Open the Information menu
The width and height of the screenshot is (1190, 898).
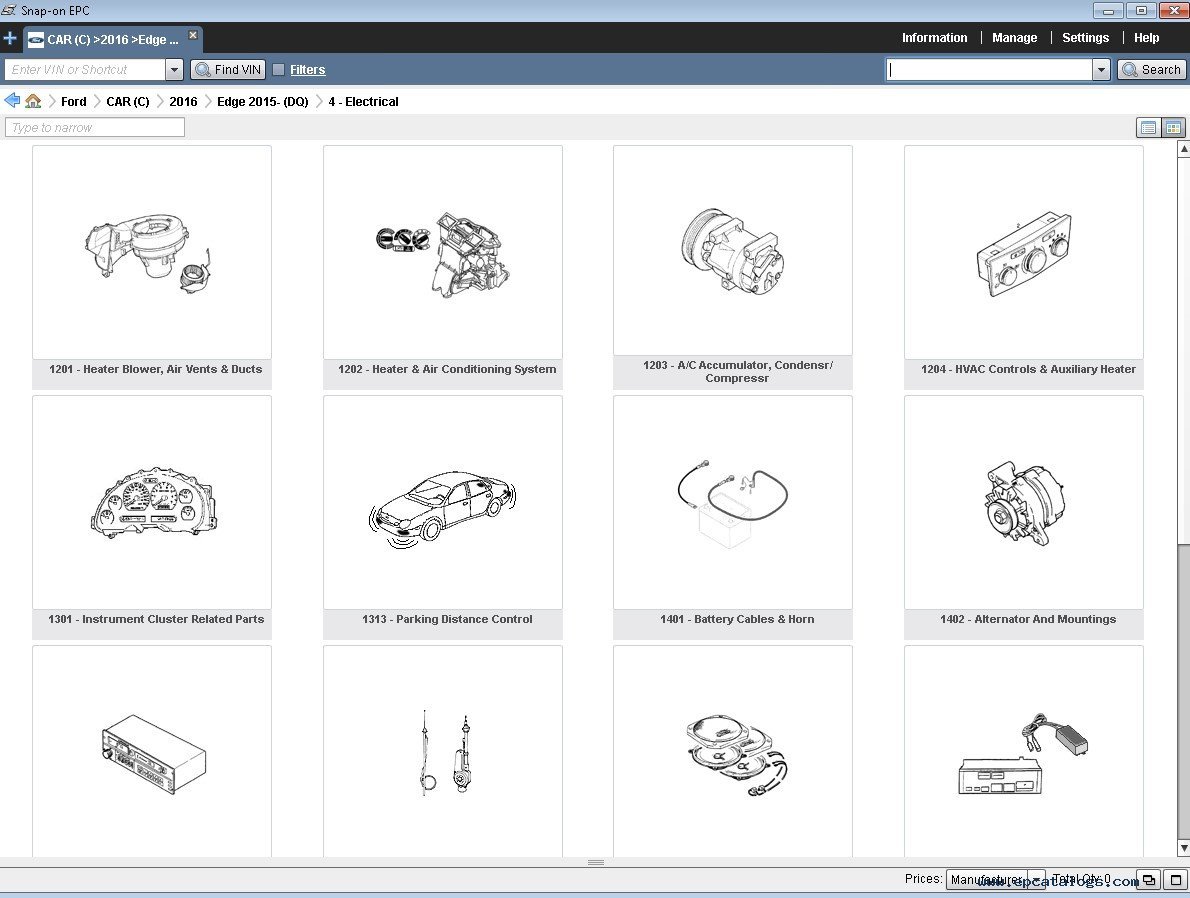point(934,38)
